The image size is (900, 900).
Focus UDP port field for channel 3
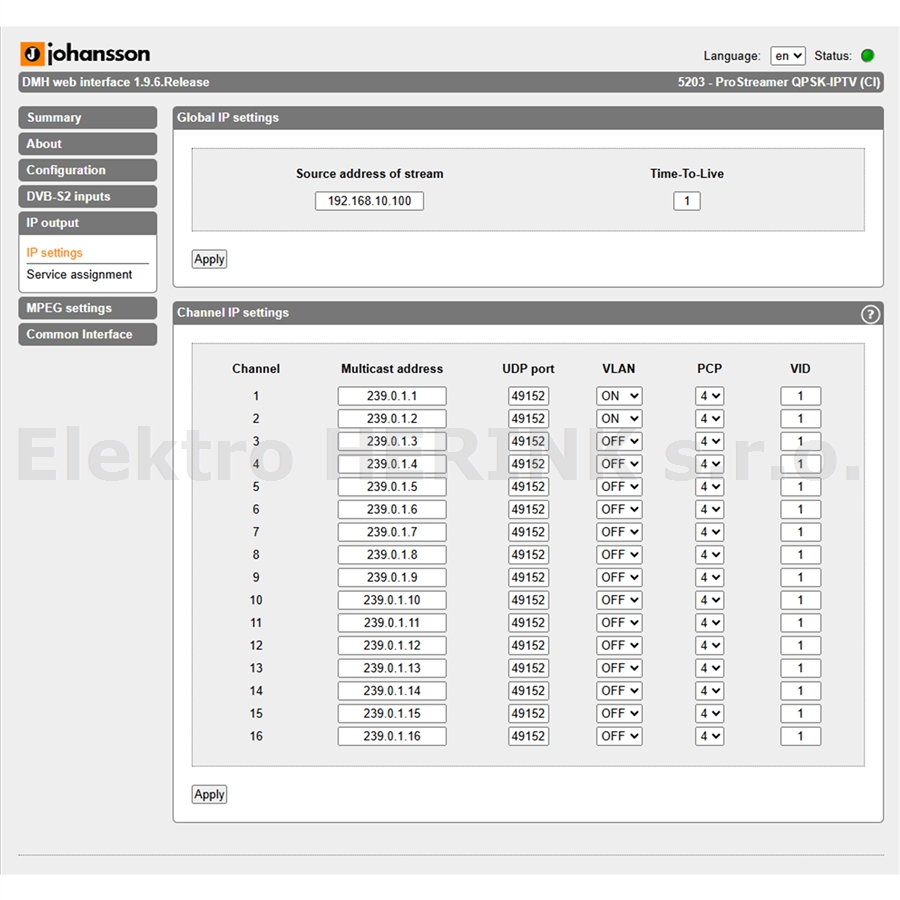(528, 441)
